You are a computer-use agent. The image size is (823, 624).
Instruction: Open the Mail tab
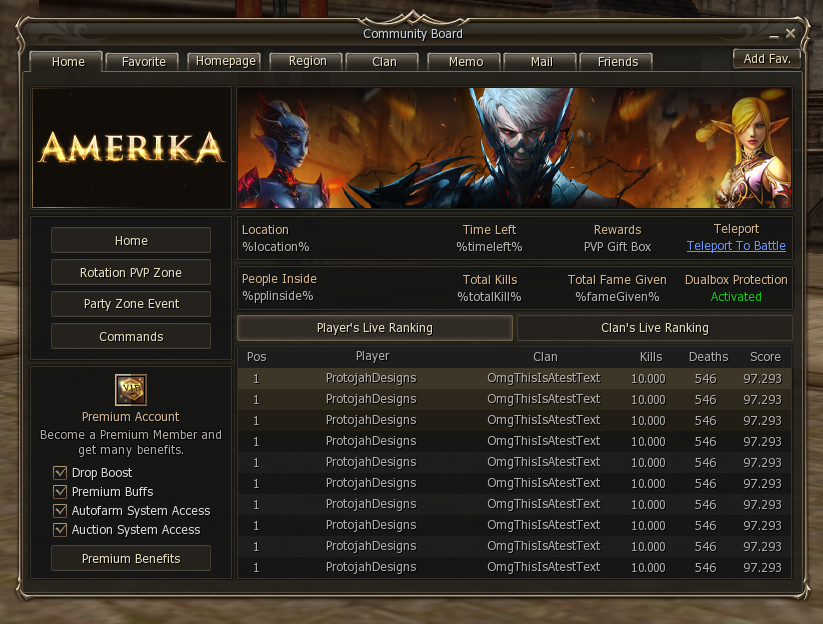click(541, 61)
